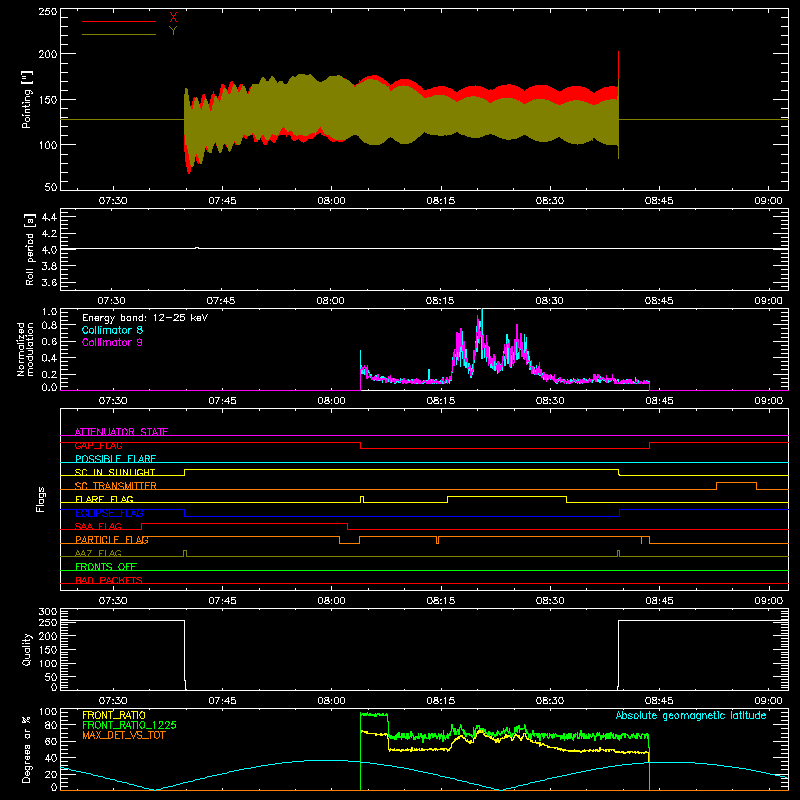The width and height of the screenshot is (800, 800).
Task: Click the FRONTS_OFF label
Action: pyautogui.click(x=106, y=567)
